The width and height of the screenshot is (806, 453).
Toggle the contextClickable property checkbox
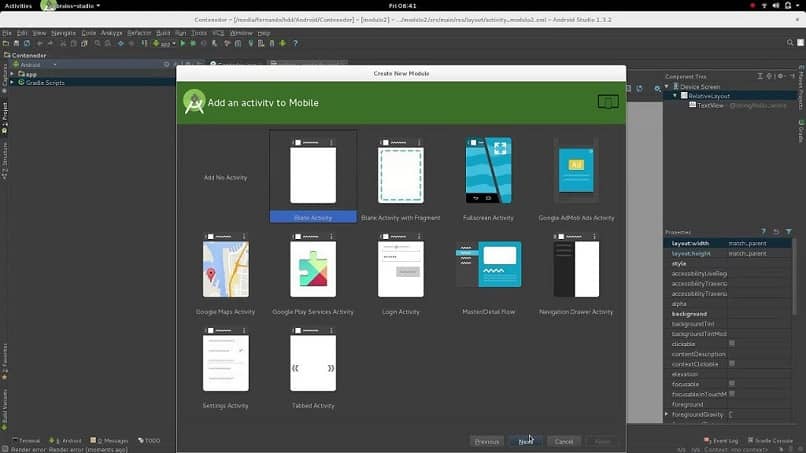click(731, 364)
